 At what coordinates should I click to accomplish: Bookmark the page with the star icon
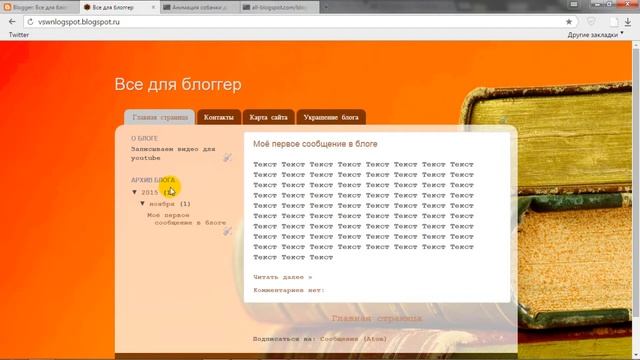pyautogui.click(x=569, y=22)
